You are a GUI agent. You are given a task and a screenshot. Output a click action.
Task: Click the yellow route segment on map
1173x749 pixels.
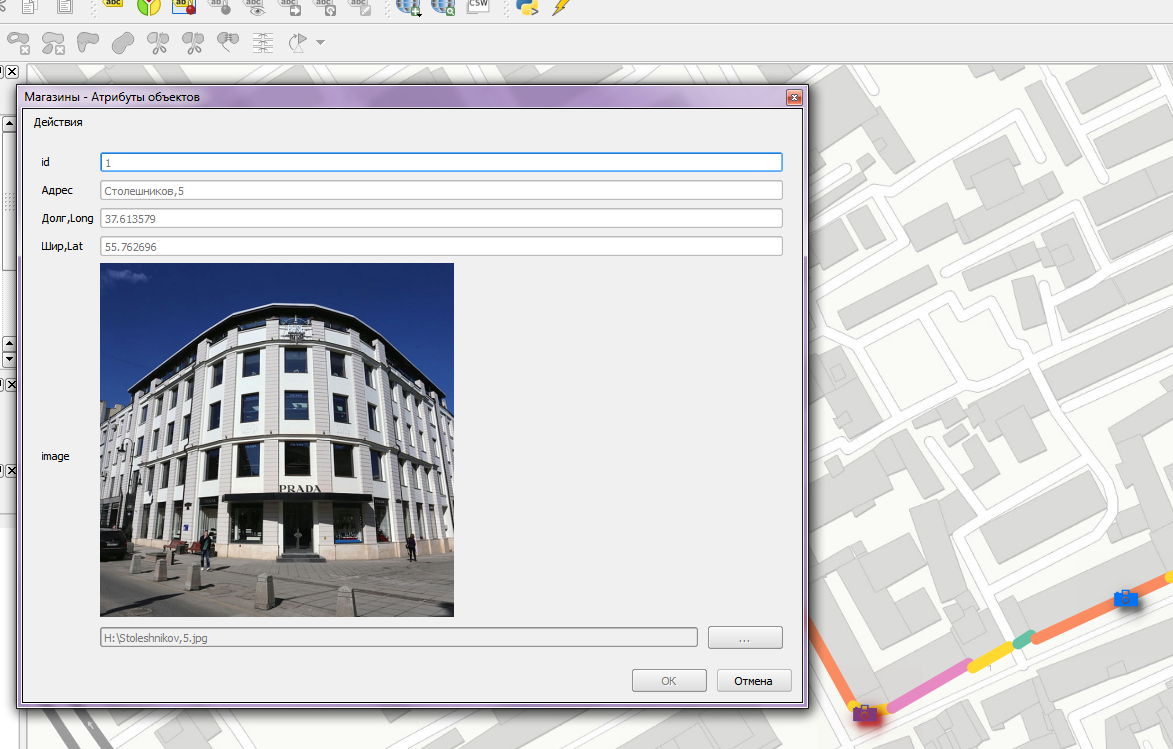(990, 656)
